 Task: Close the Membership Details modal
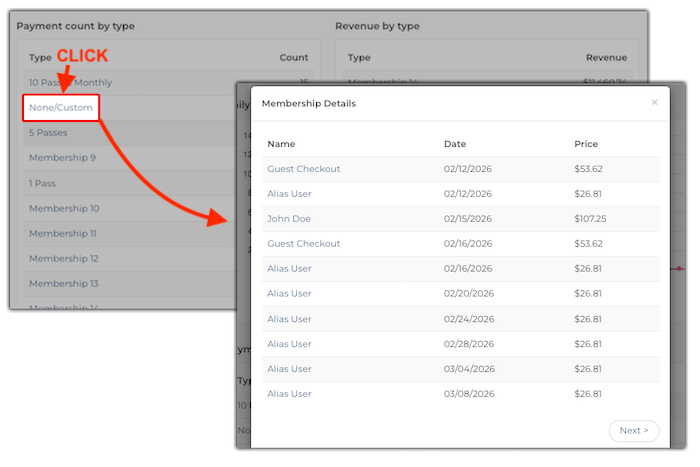654,102
